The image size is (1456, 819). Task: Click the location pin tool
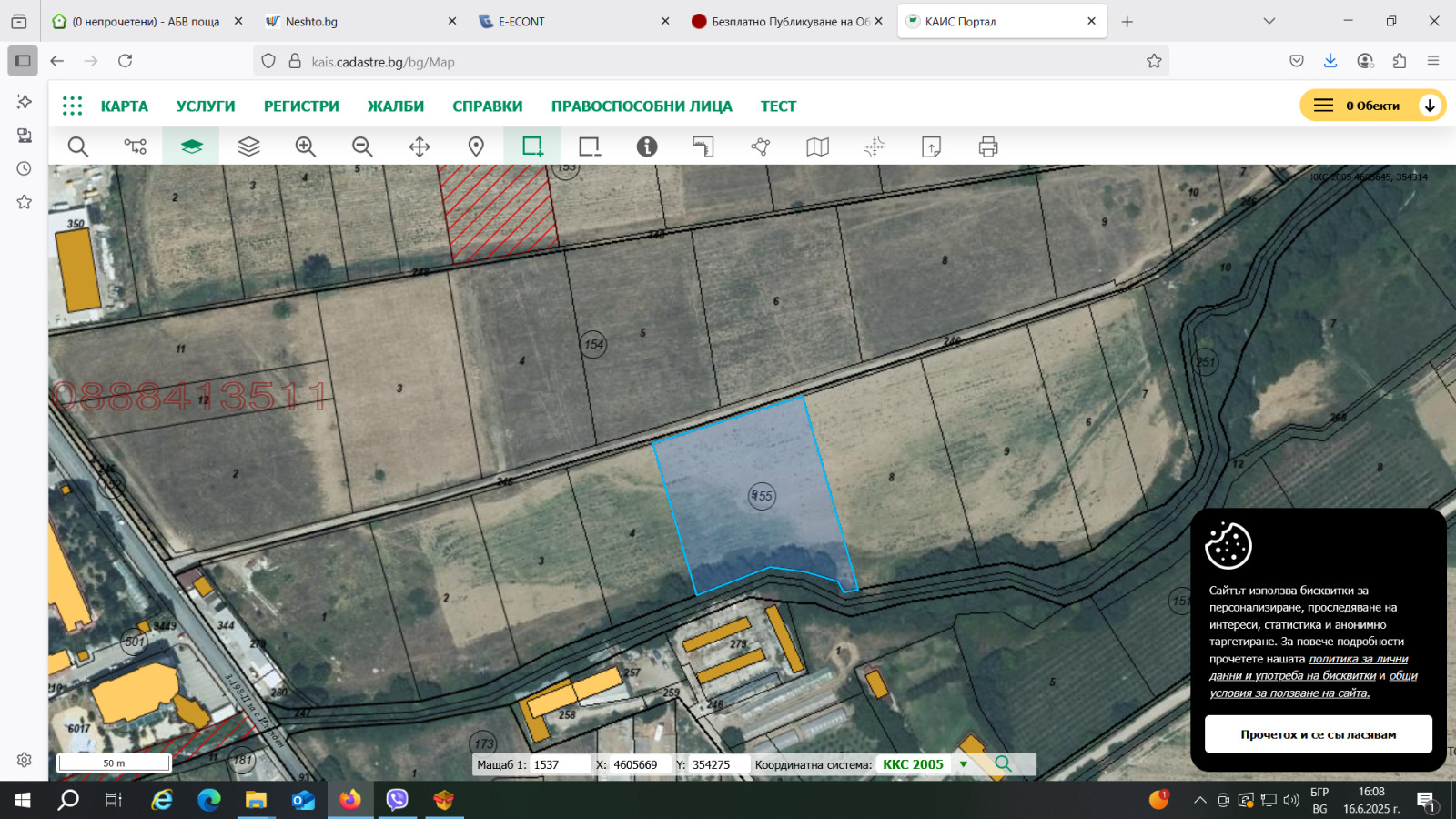coord(476,147)
